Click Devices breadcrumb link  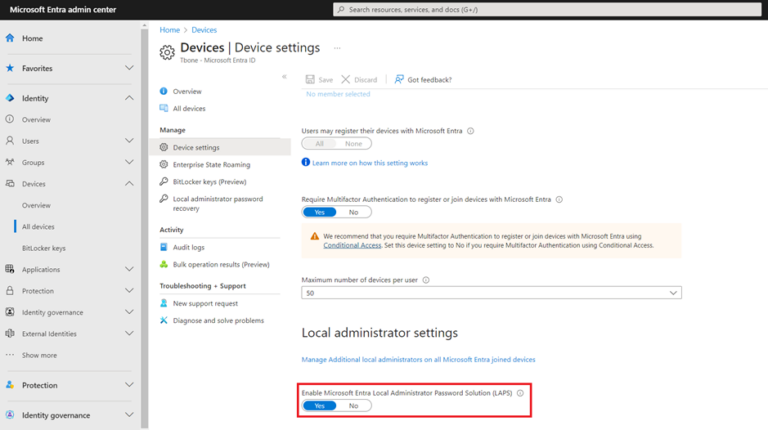(204, 30)
